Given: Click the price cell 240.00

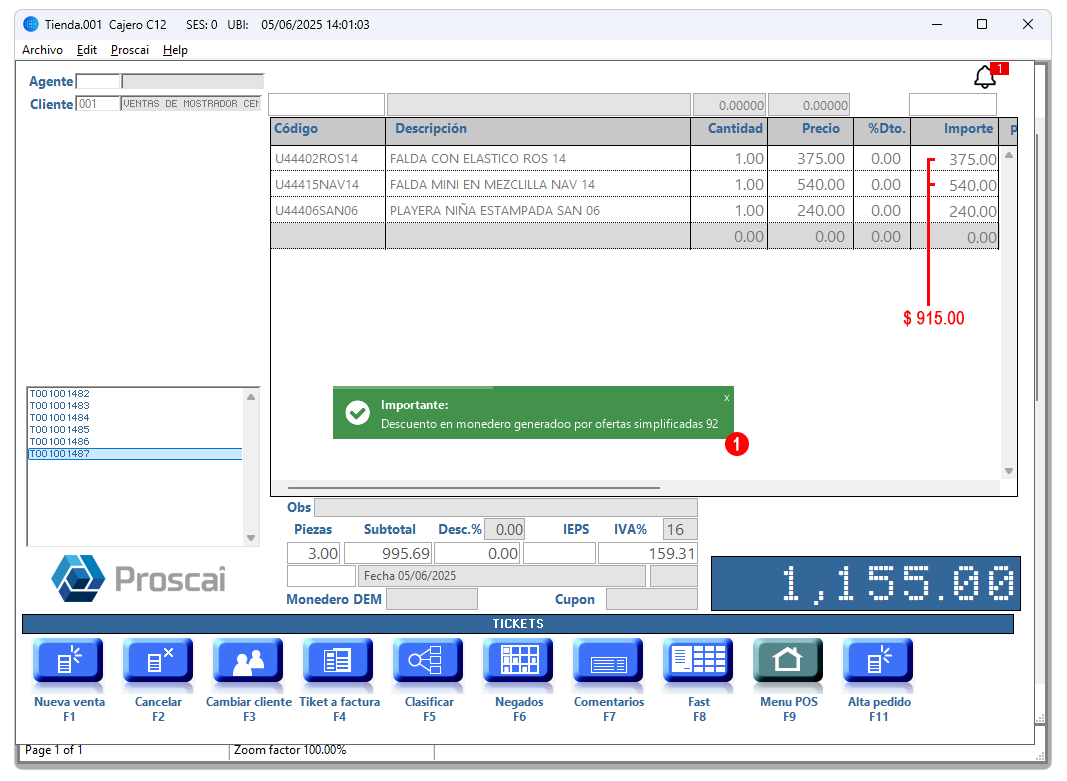Looking at the screenshot, I should coord(821,211).
